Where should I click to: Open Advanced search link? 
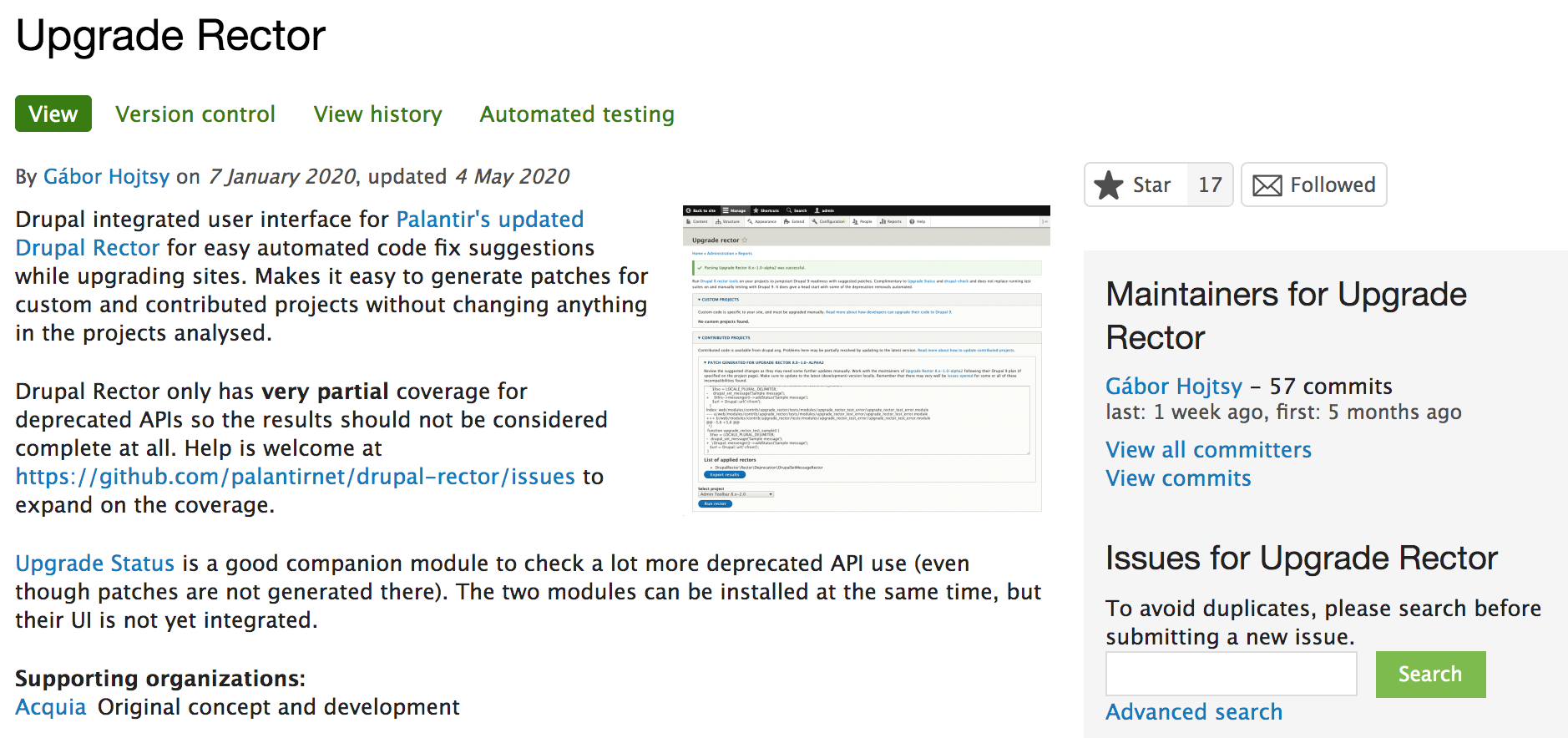(x=1194, y=712)
